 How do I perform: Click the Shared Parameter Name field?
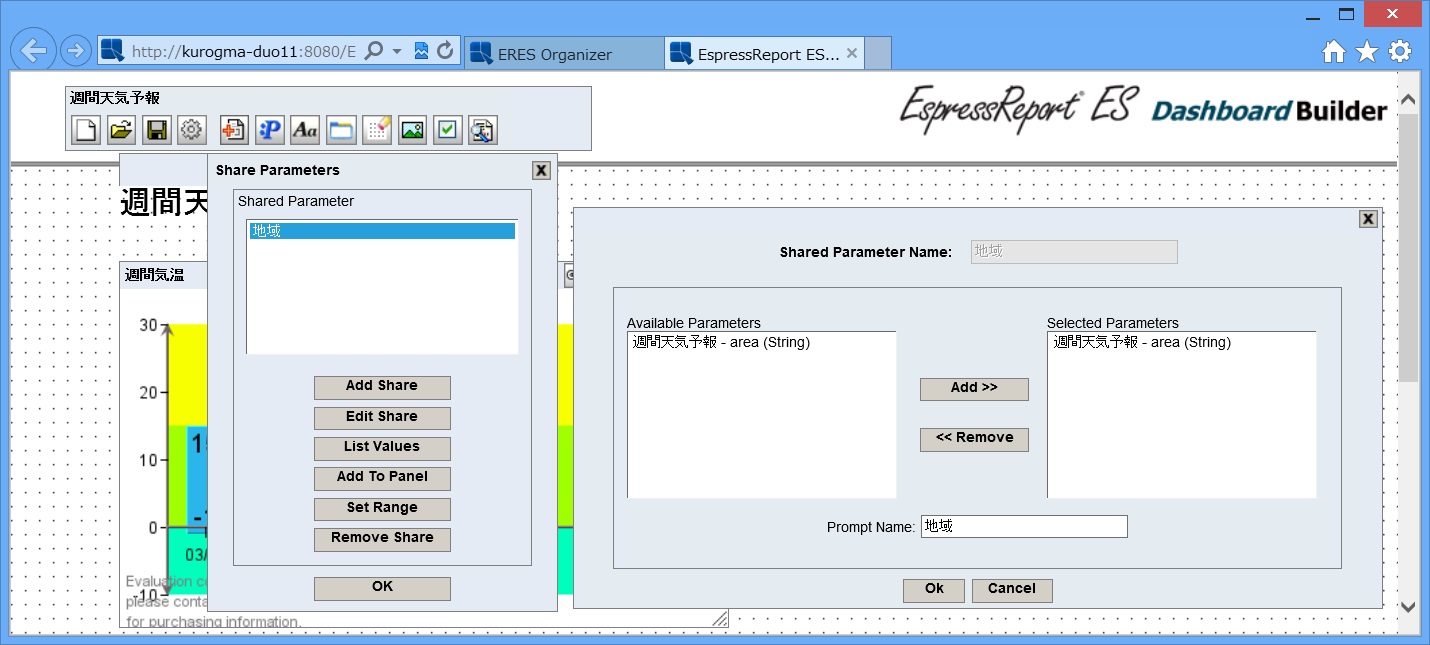(x=1074, y=251)
